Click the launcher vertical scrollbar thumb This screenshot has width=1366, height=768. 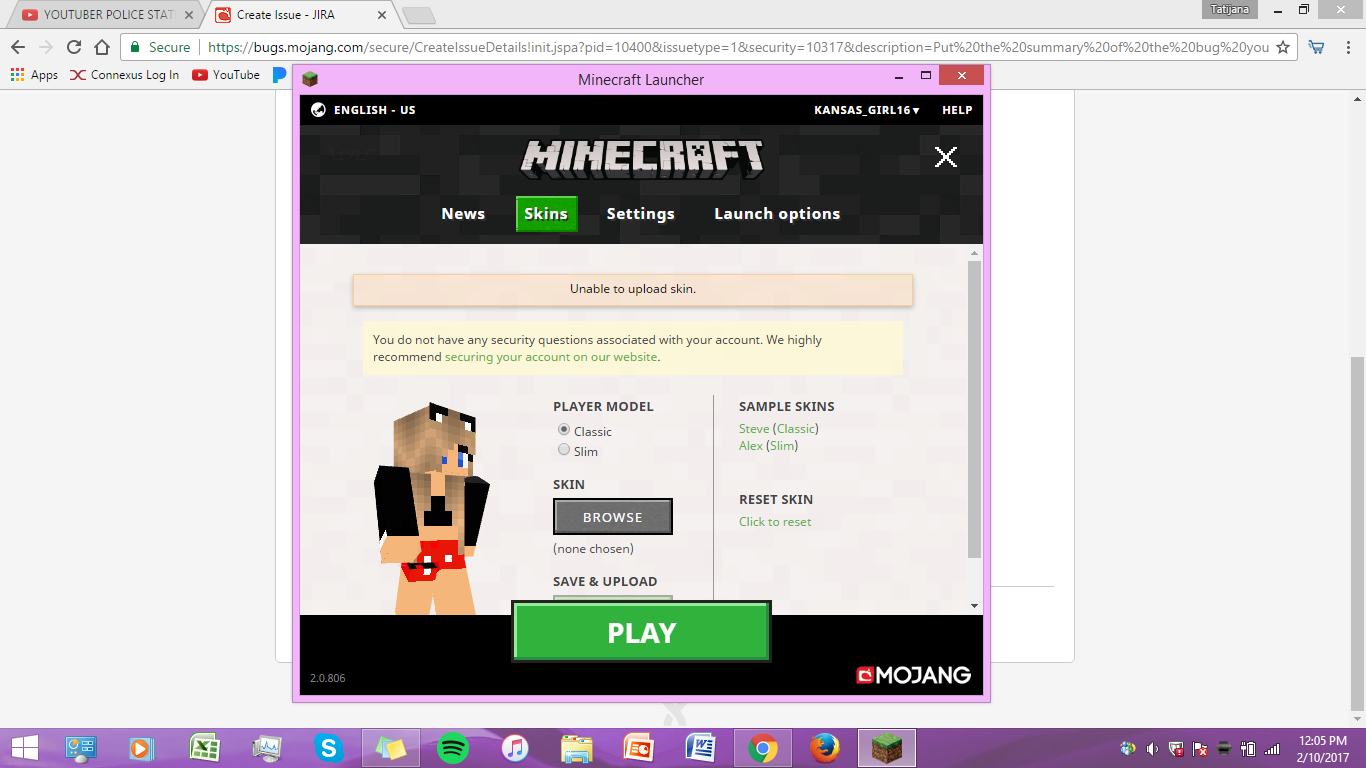click(x=975, y=410)
